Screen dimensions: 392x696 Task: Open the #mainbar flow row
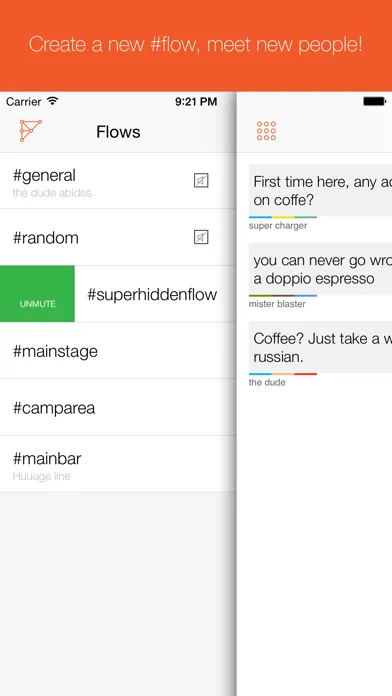pos(118,464)
